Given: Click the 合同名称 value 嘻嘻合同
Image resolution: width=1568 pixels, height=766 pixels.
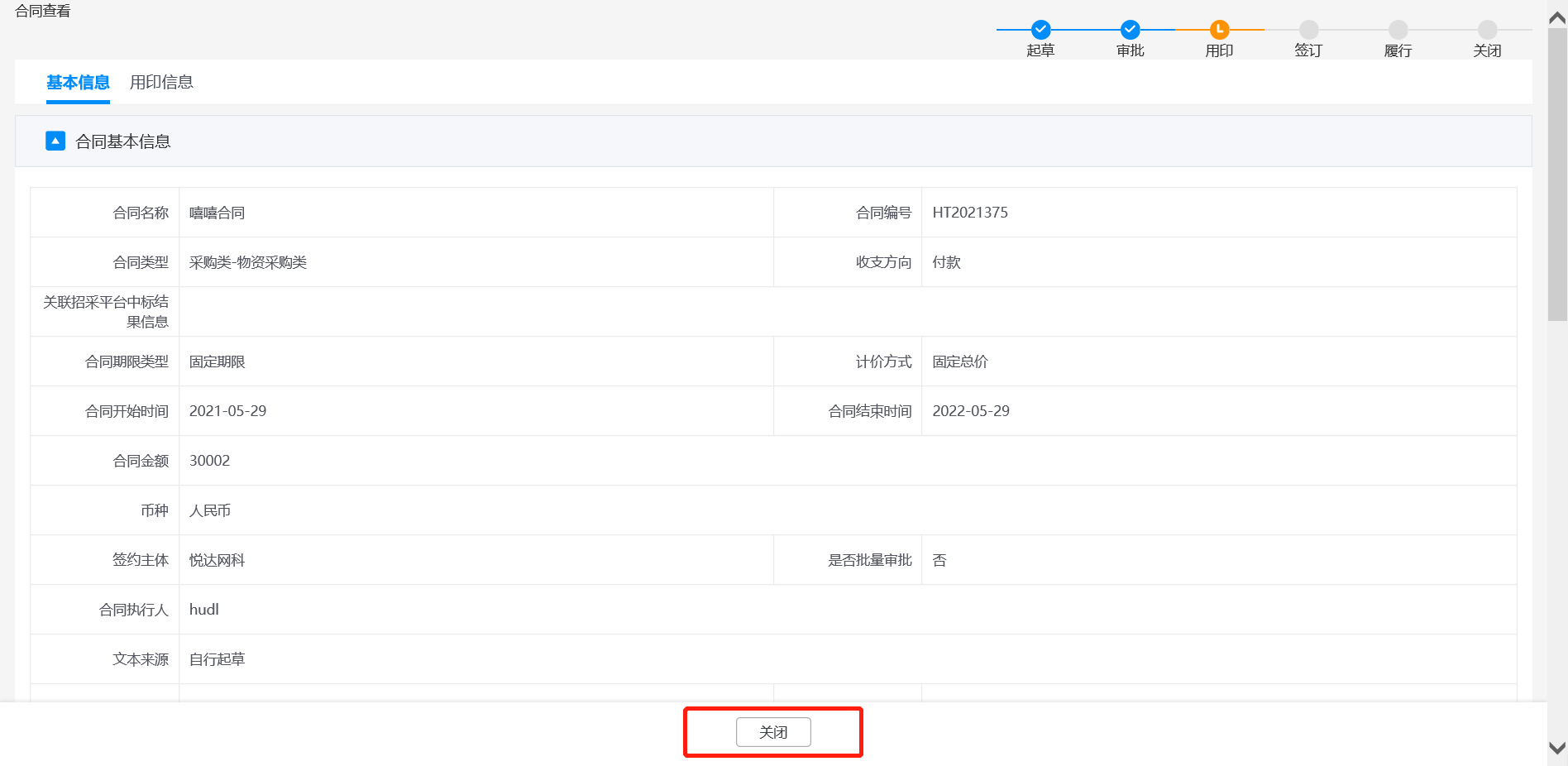Looking at the screenshot, I should 217,213.
